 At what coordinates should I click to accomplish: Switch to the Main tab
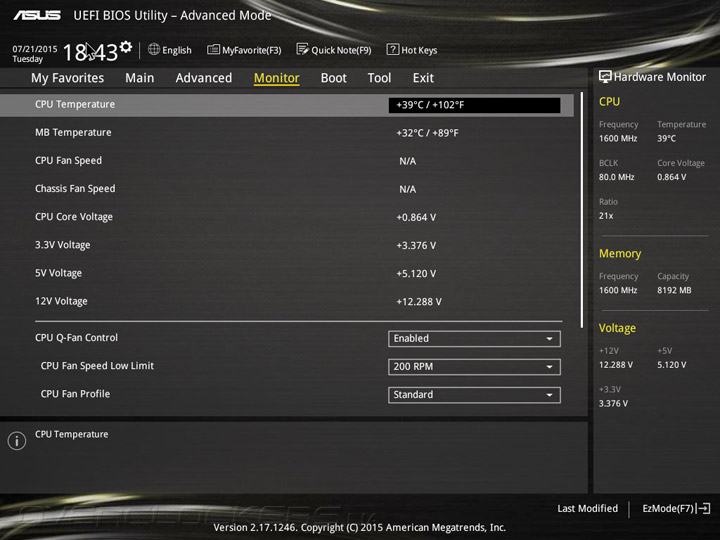point(140,78)
